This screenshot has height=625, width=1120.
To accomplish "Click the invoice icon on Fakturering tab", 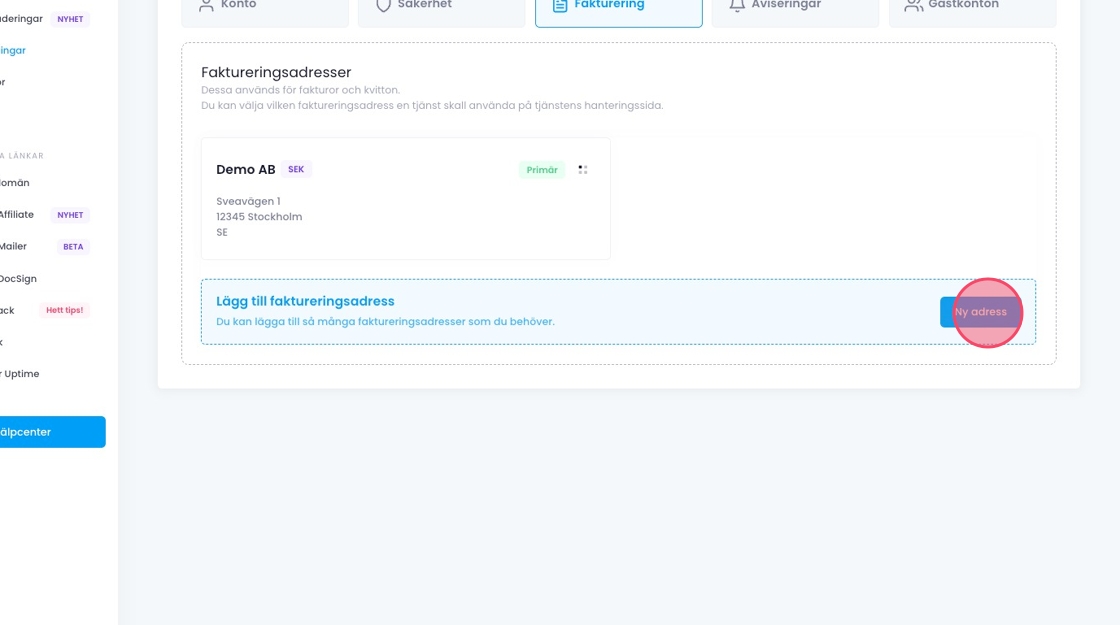I will tap(560, 6).
